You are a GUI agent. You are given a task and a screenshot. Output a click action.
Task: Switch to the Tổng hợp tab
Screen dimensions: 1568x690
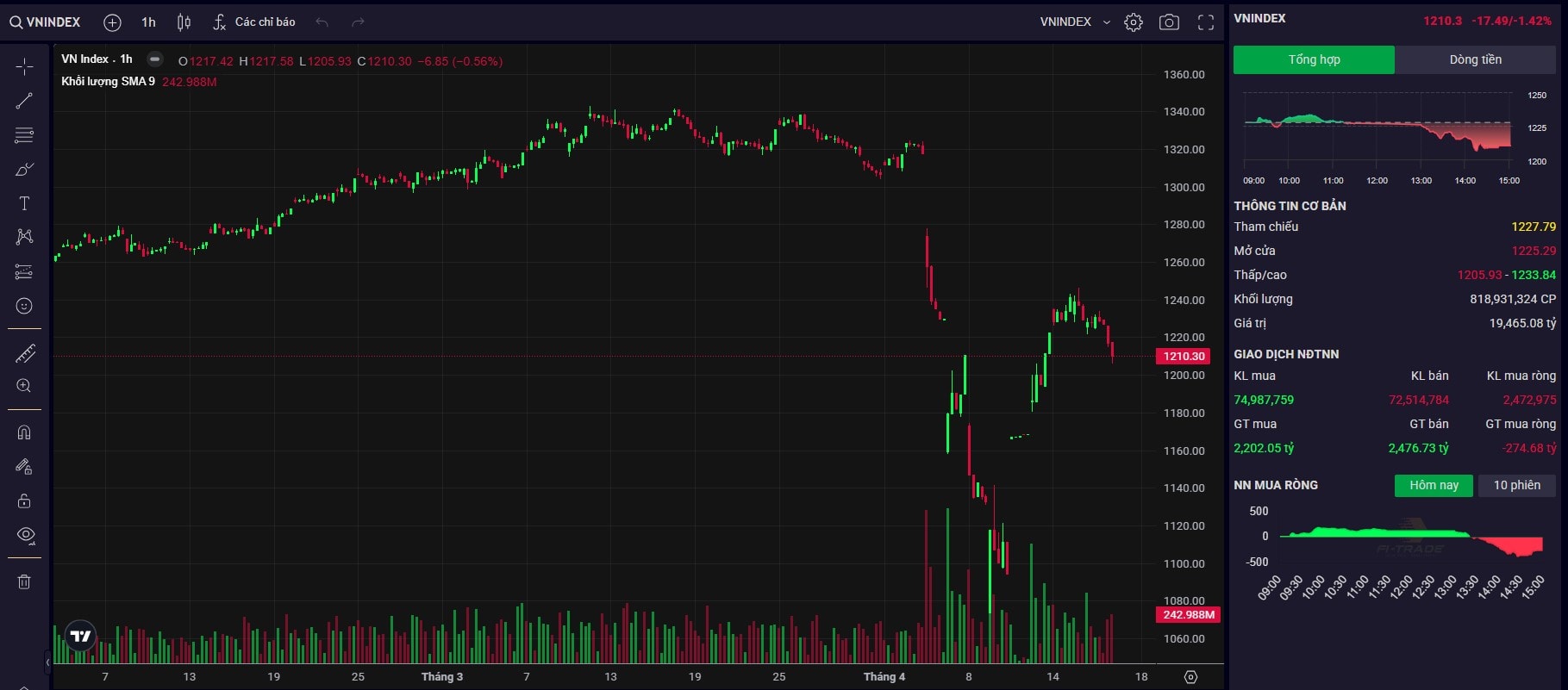1314,59
